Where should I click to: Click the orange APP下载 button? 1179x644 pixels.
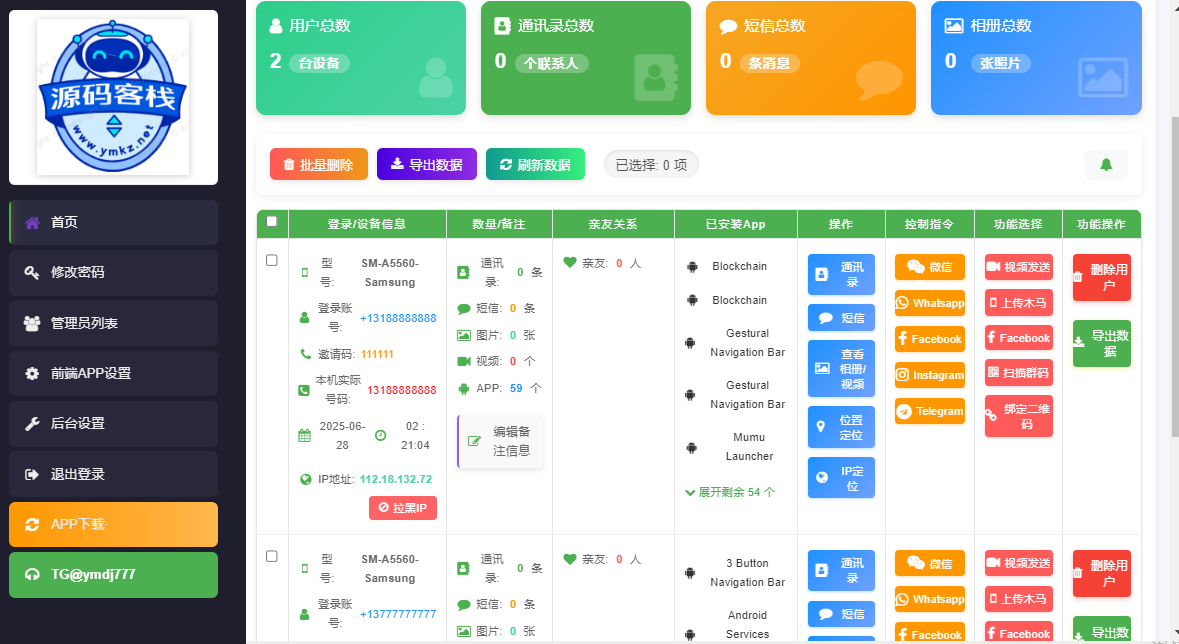click(x=114, y=524)
